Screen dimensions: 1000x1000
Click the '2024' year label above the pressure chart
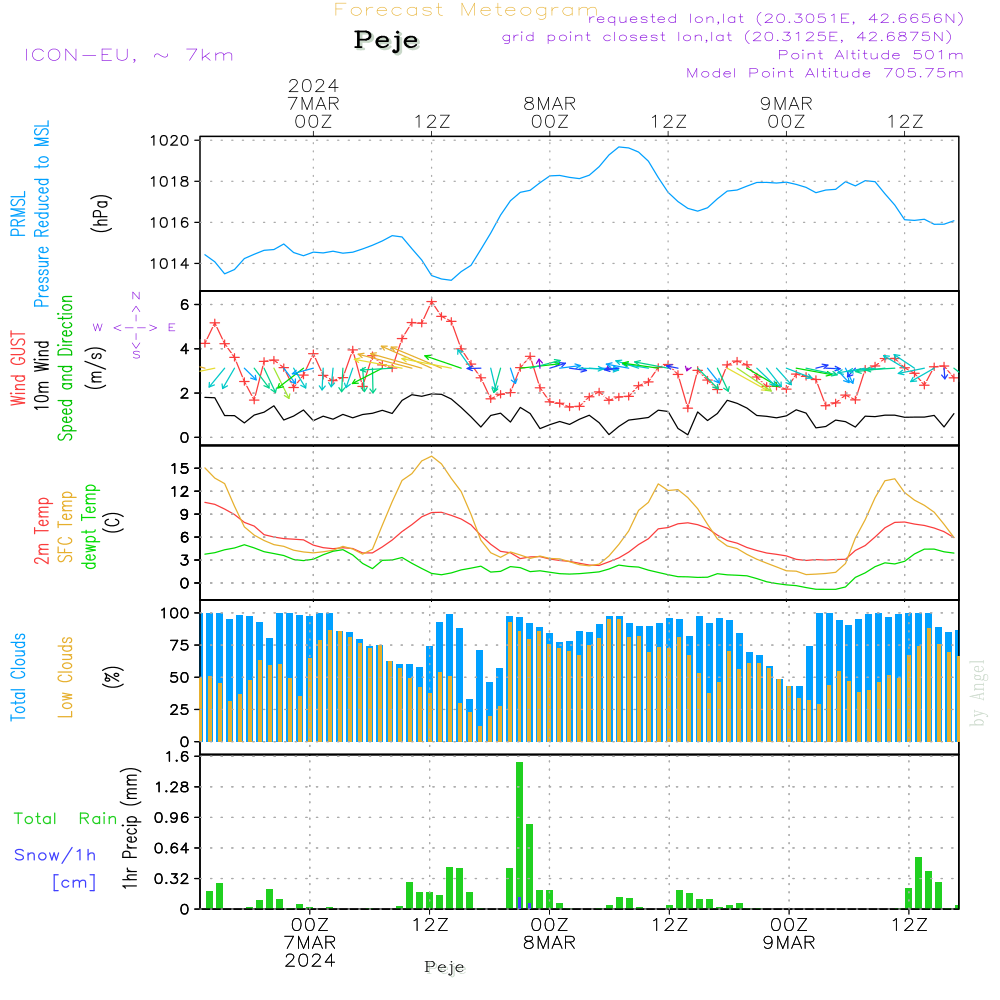coord(313,85)
